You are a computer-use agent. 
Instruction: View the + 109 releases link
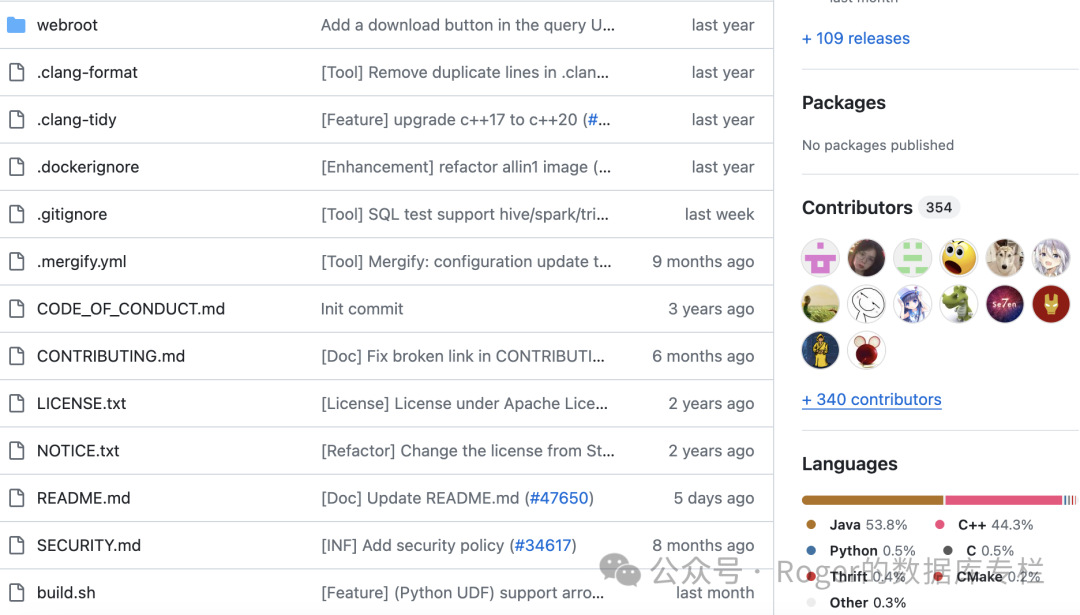[x=856, y=38]
